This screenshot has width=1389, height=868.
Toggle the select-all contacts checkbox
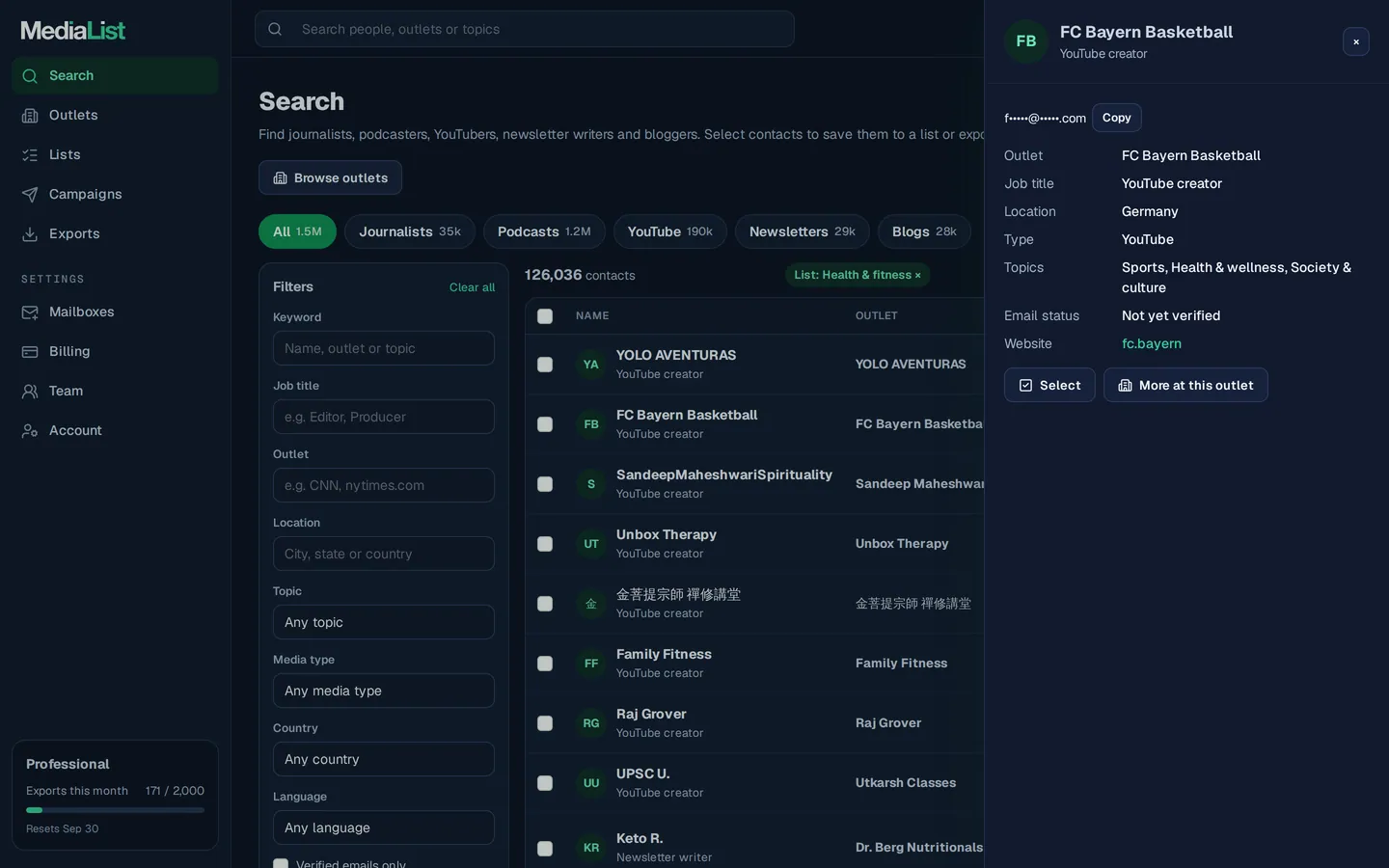click(545, 316)
